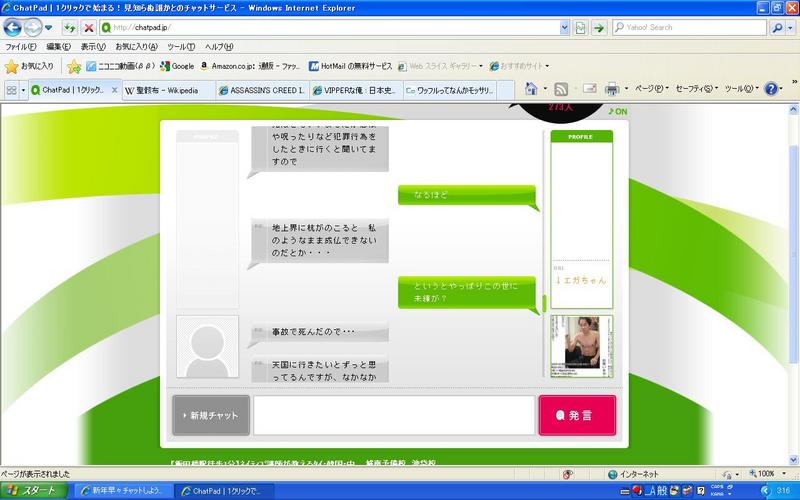Switch to 新年早々チャットしよう taskbar window

[122, 491]
